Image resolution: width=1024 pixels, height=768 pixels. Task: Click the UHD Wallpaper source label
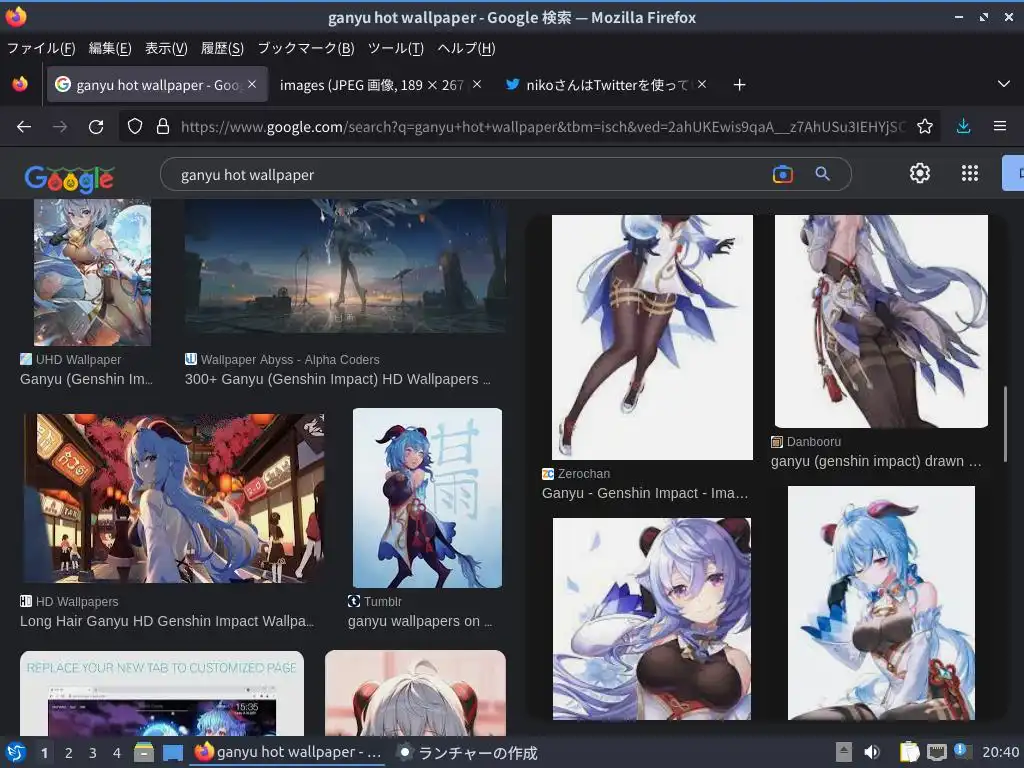pos(78,360)
